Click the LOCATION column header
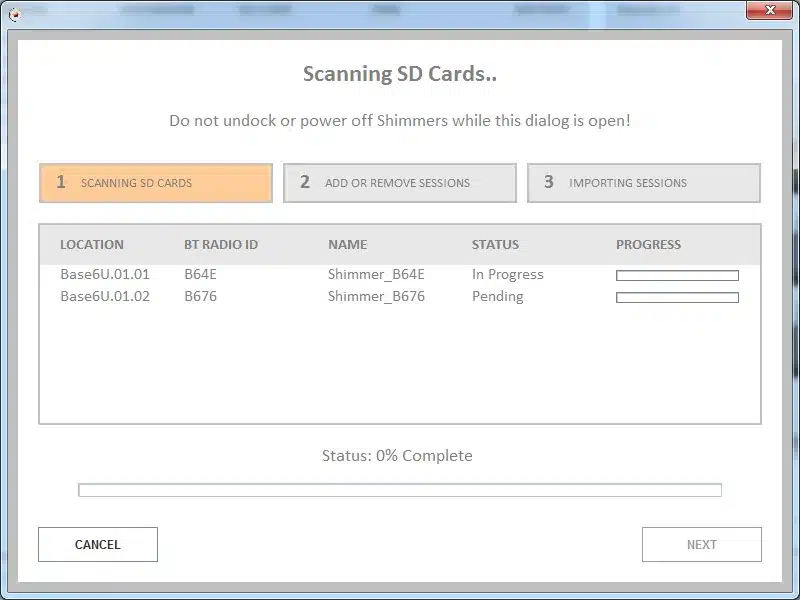 coord(92,244)
